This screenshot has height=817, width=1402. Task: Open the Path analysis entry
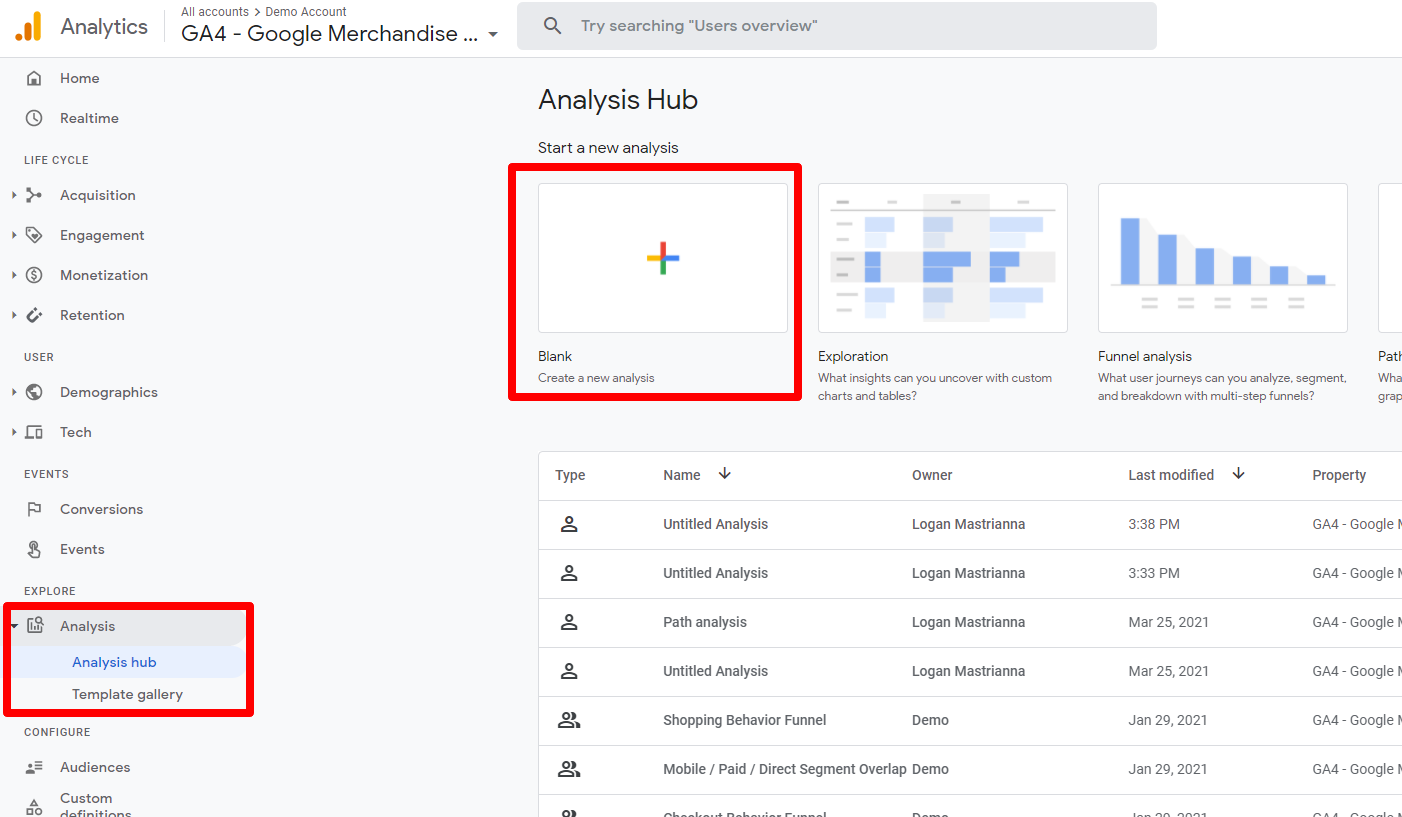(705, 622)
